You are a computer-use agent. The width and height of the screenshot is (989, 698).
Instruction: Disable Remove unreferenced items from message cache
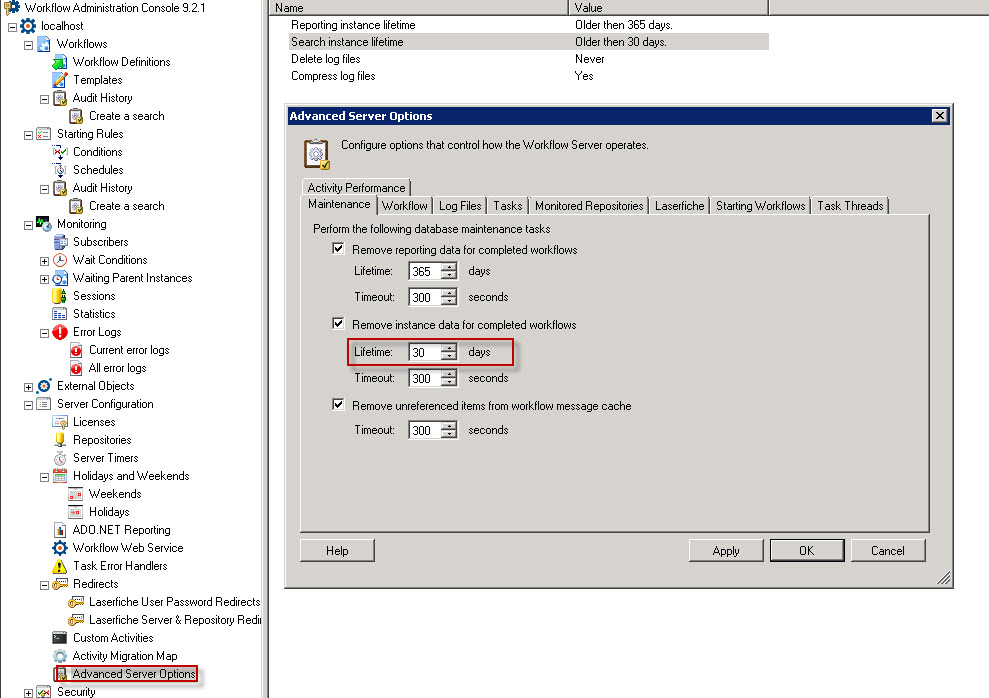pos(338,406)
